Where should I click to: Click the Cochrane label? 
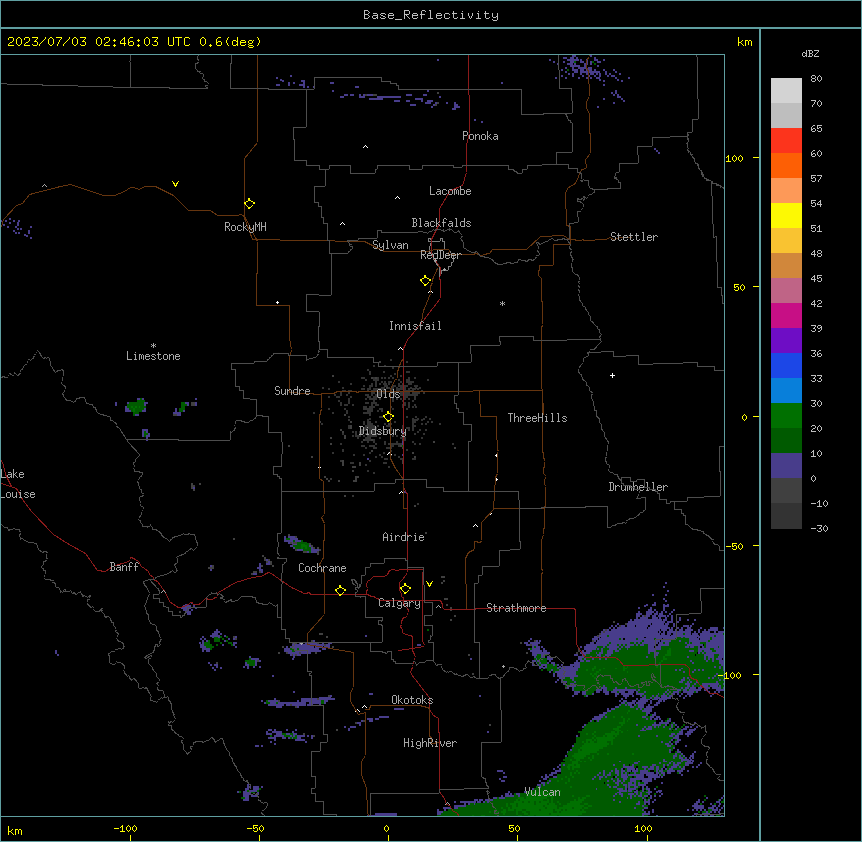pos(322,568)
